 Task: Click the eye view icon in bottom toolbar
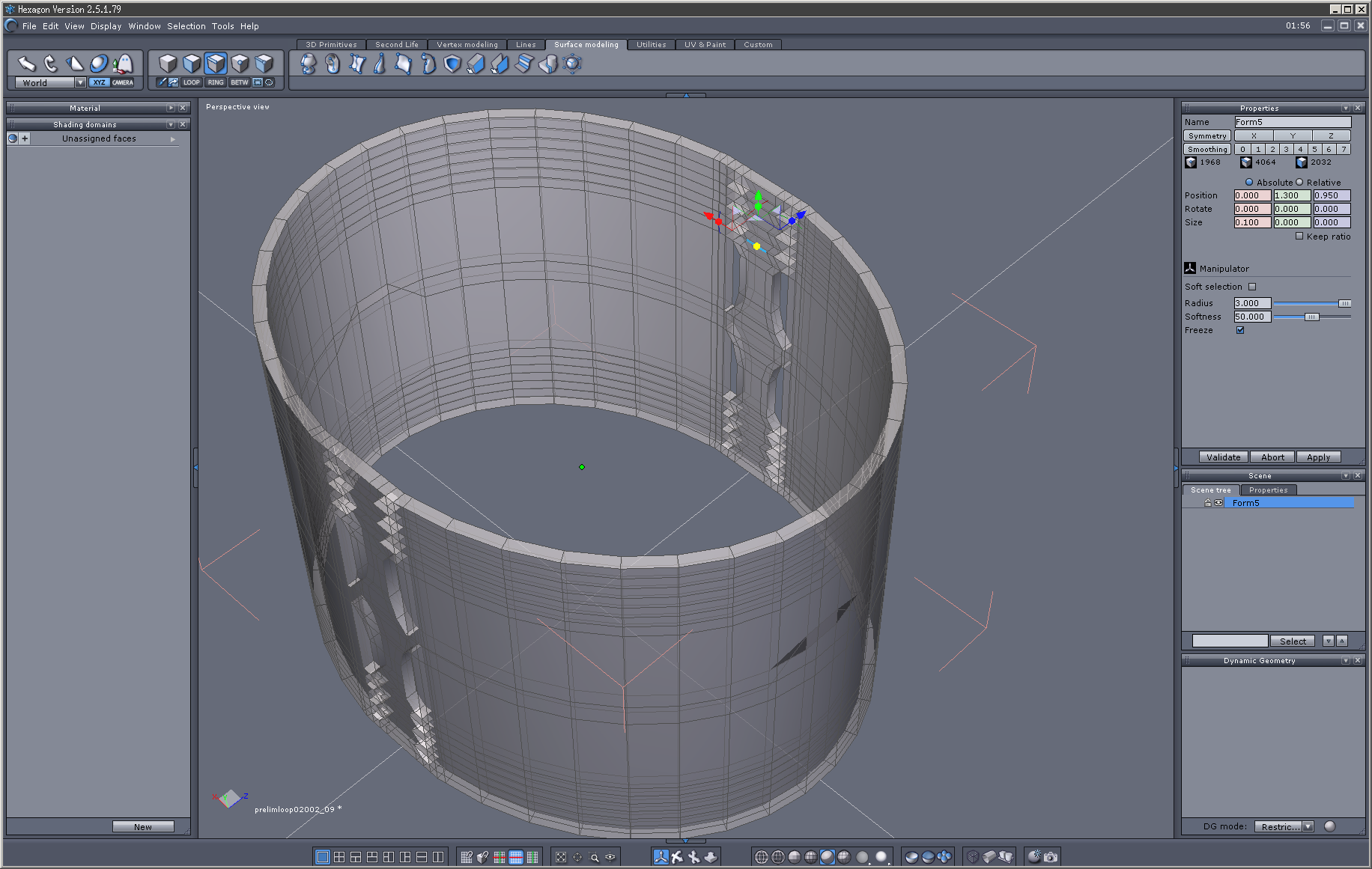(x=611, y=857)
